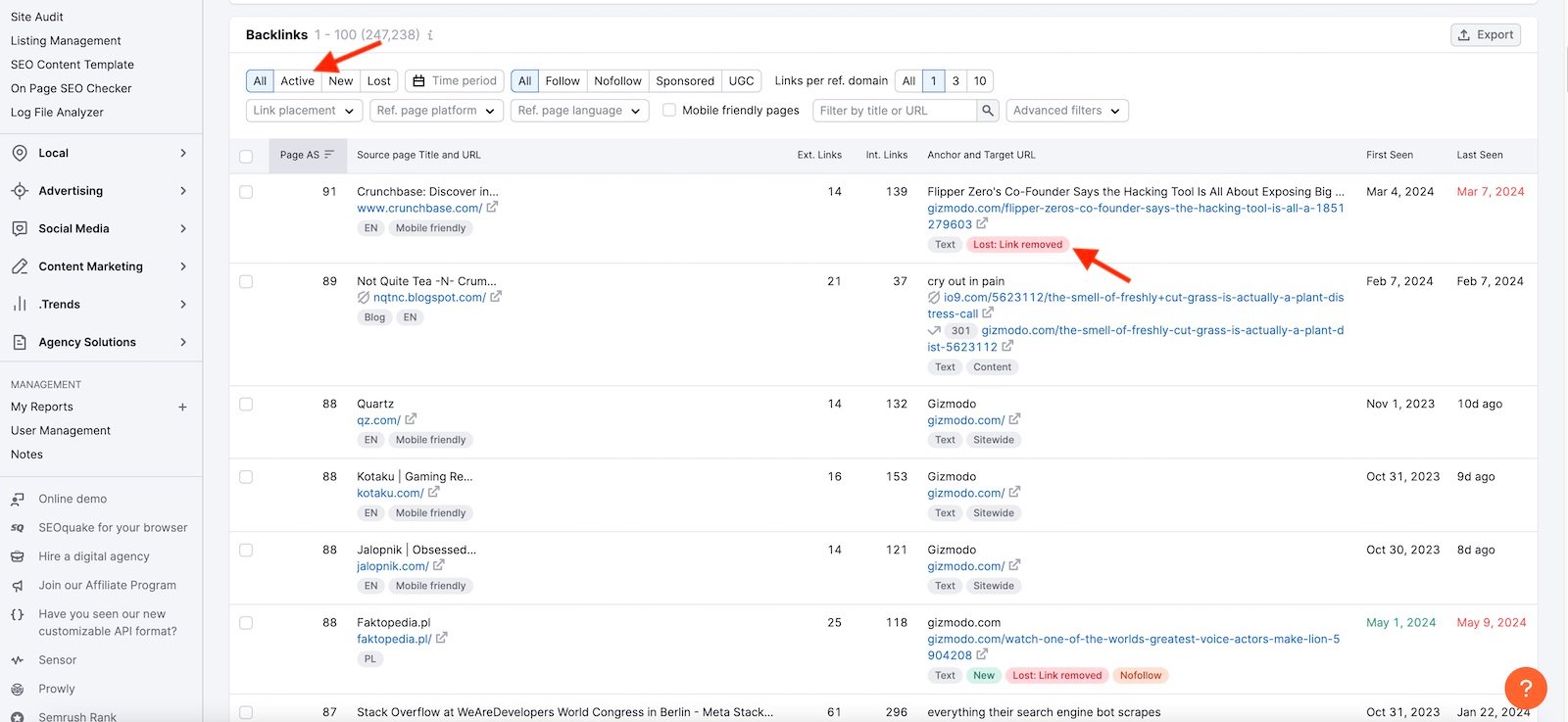Open kotaku.com external link icon
The image size is (1568, 722).
point(434,492)
